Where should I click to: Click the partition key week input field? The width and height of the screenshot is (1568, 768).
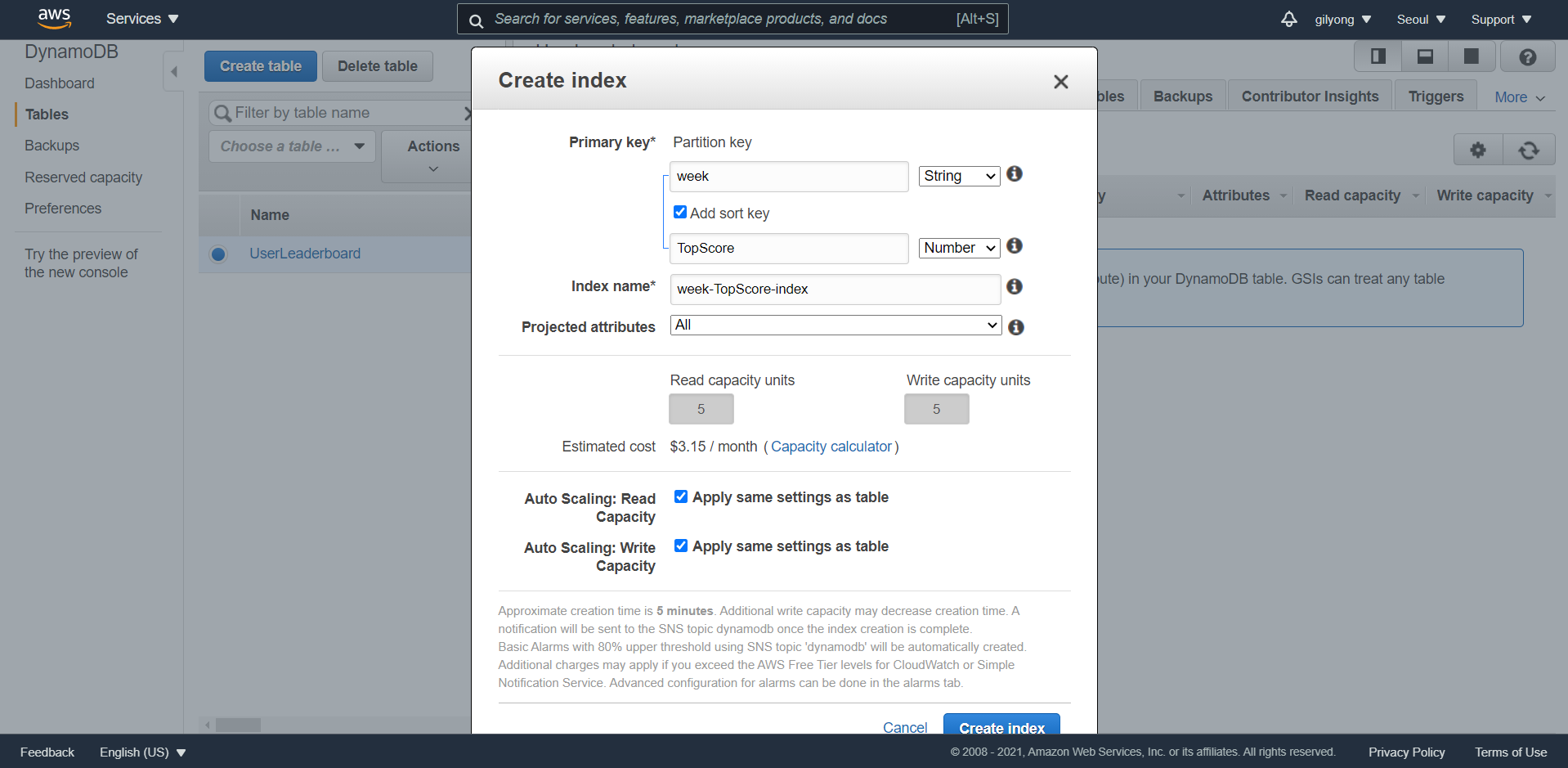tap(789, 177)
